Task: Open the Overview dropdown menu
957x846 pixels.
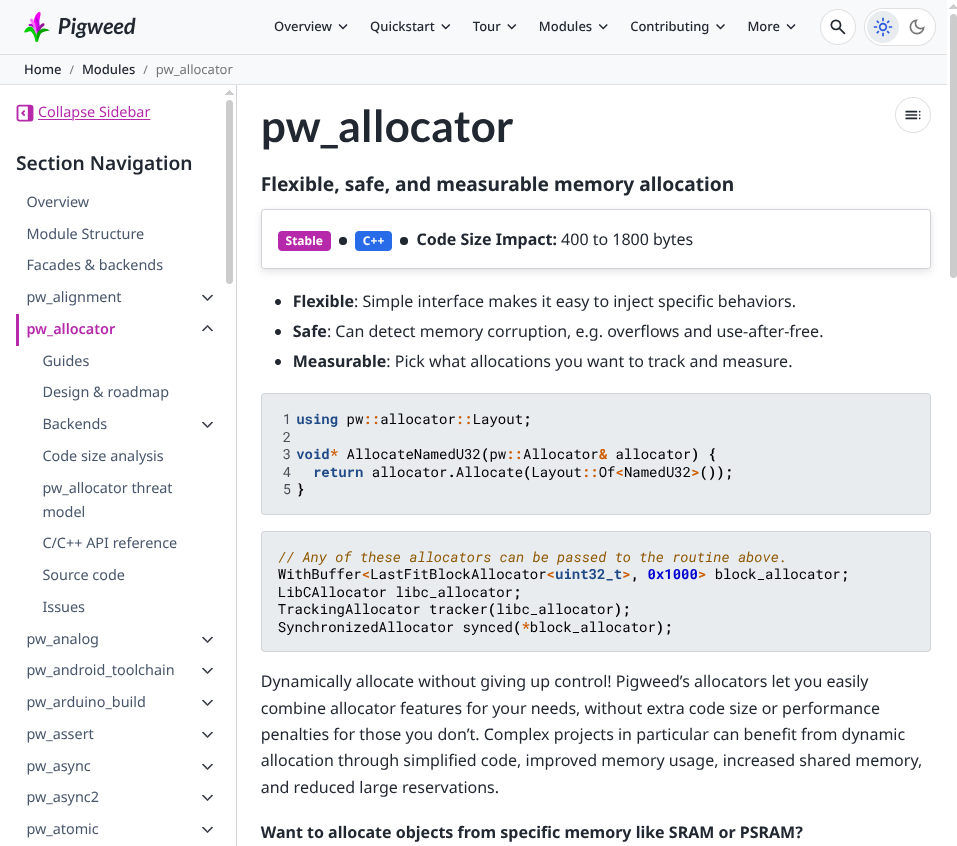Action: [311, 27]
